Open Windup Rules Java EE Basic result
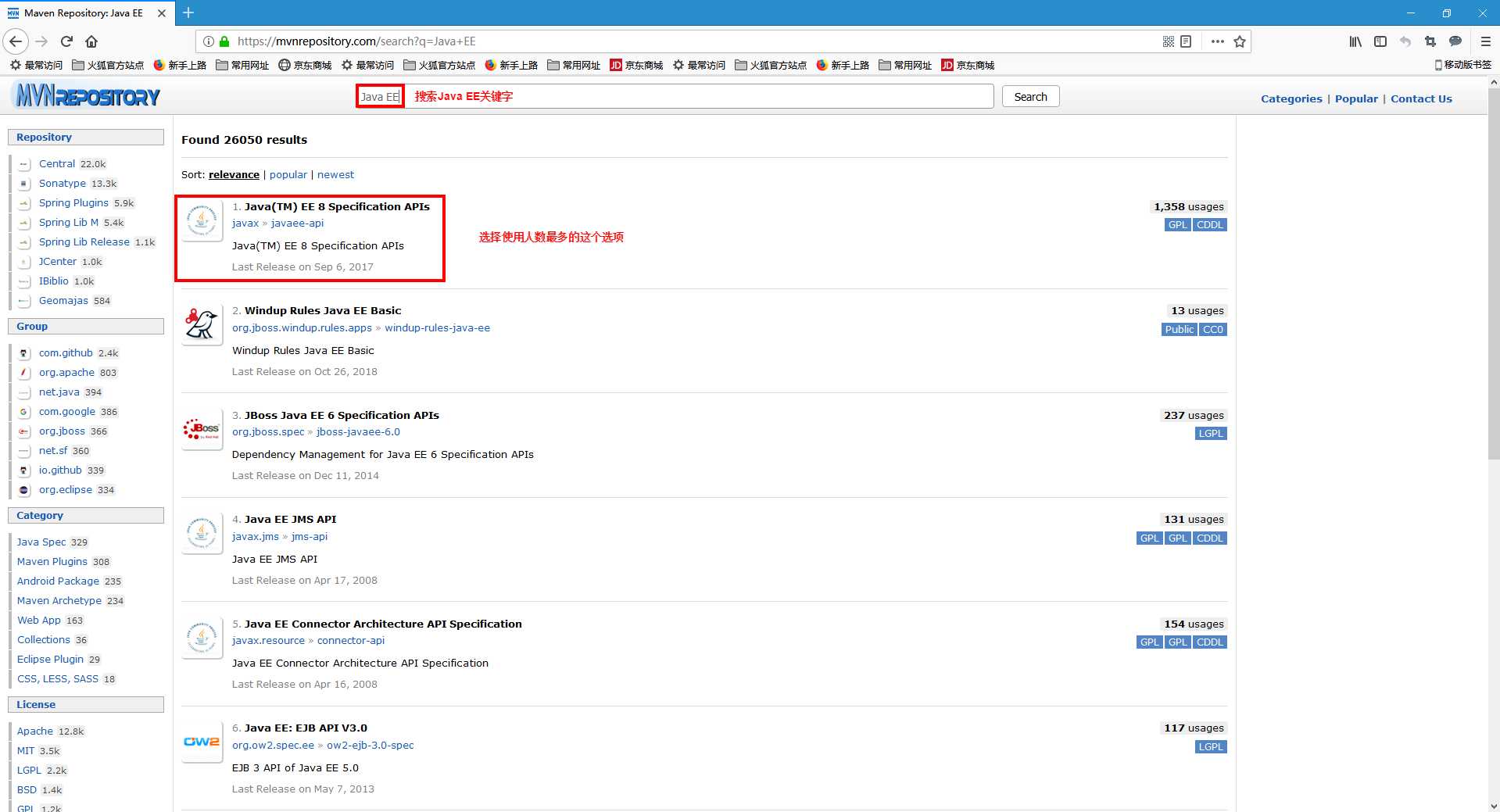This screenshot has height=812, width=1500. [x=323, y=310]
